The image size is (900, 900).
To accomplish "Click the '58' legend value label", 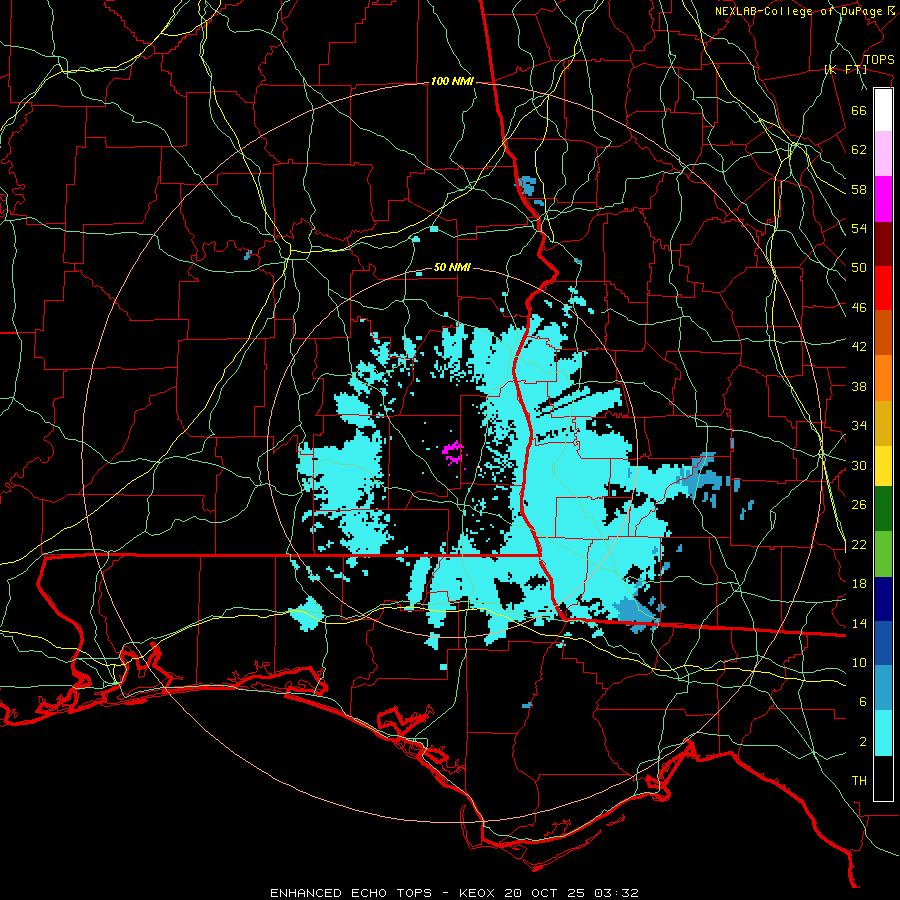I will 859,189.
